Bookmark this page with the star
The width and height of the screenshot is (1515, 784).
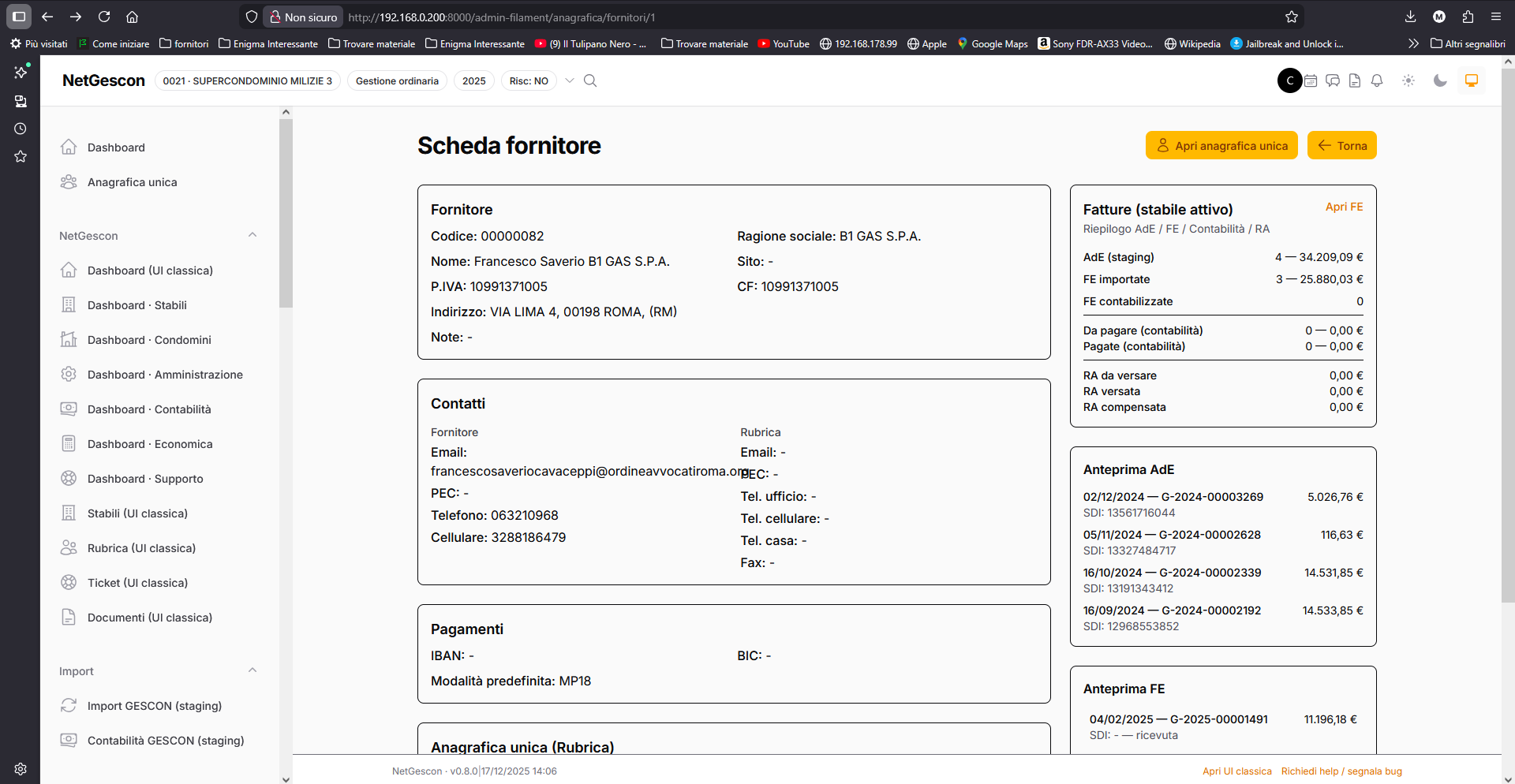pos(1292,17)
